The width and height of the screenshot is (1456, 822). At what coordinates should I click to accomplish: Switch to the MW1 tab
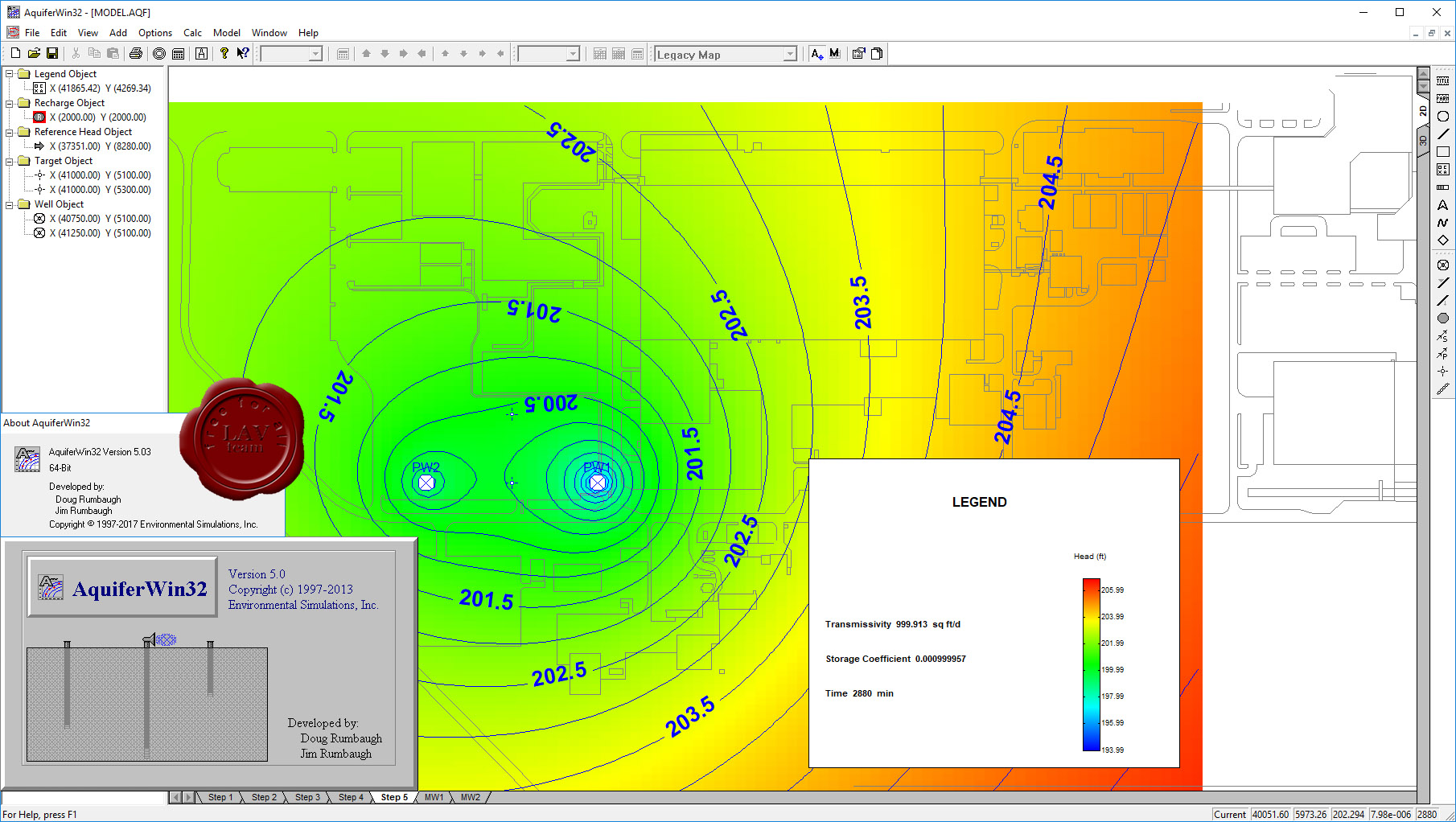coord(434,797)
